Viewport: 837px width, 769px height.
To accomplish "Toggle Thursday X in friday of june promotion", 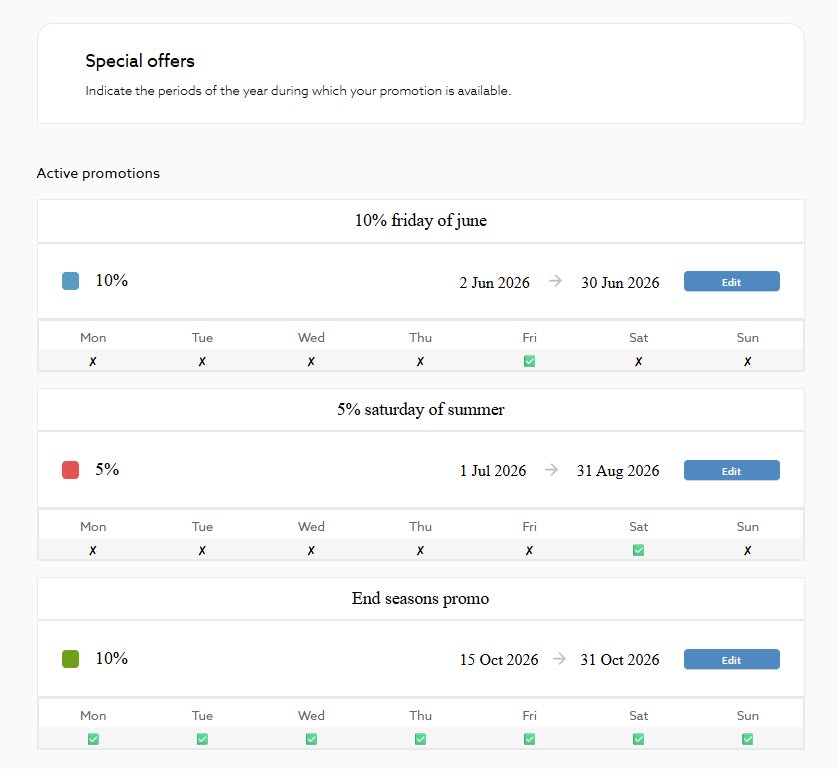I will [420, 361].
